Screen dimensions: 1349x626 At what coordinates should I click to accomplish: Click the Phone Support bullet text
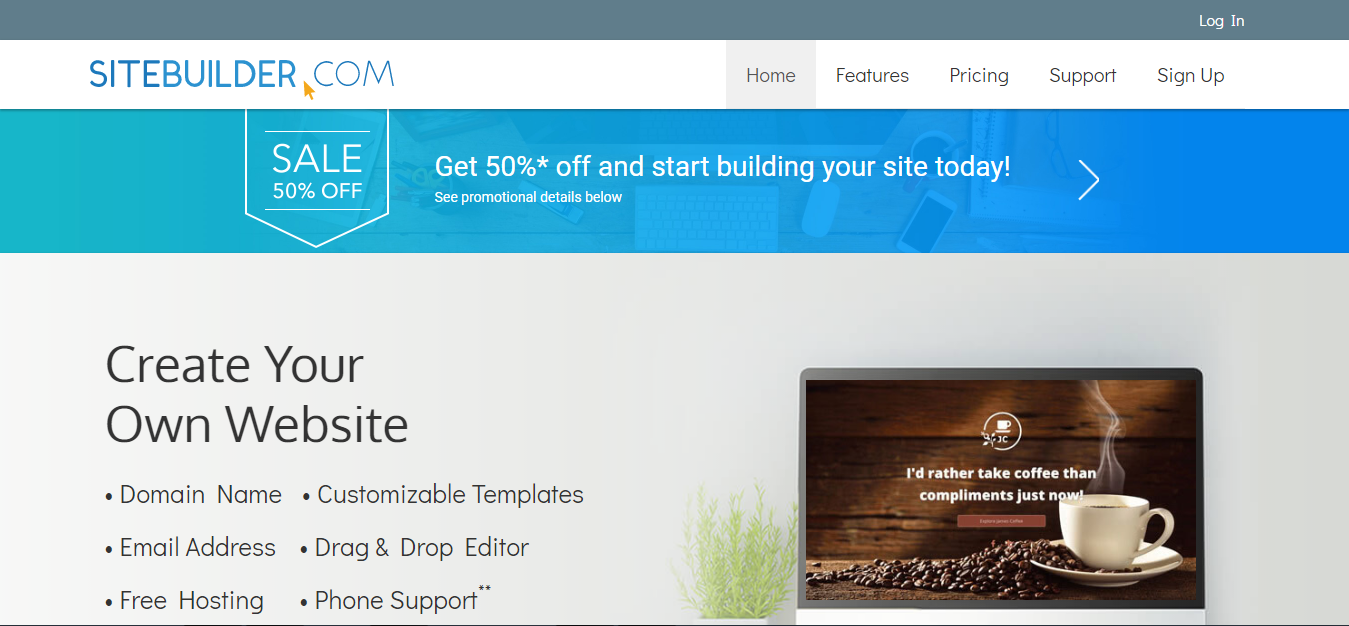point(395,600)
